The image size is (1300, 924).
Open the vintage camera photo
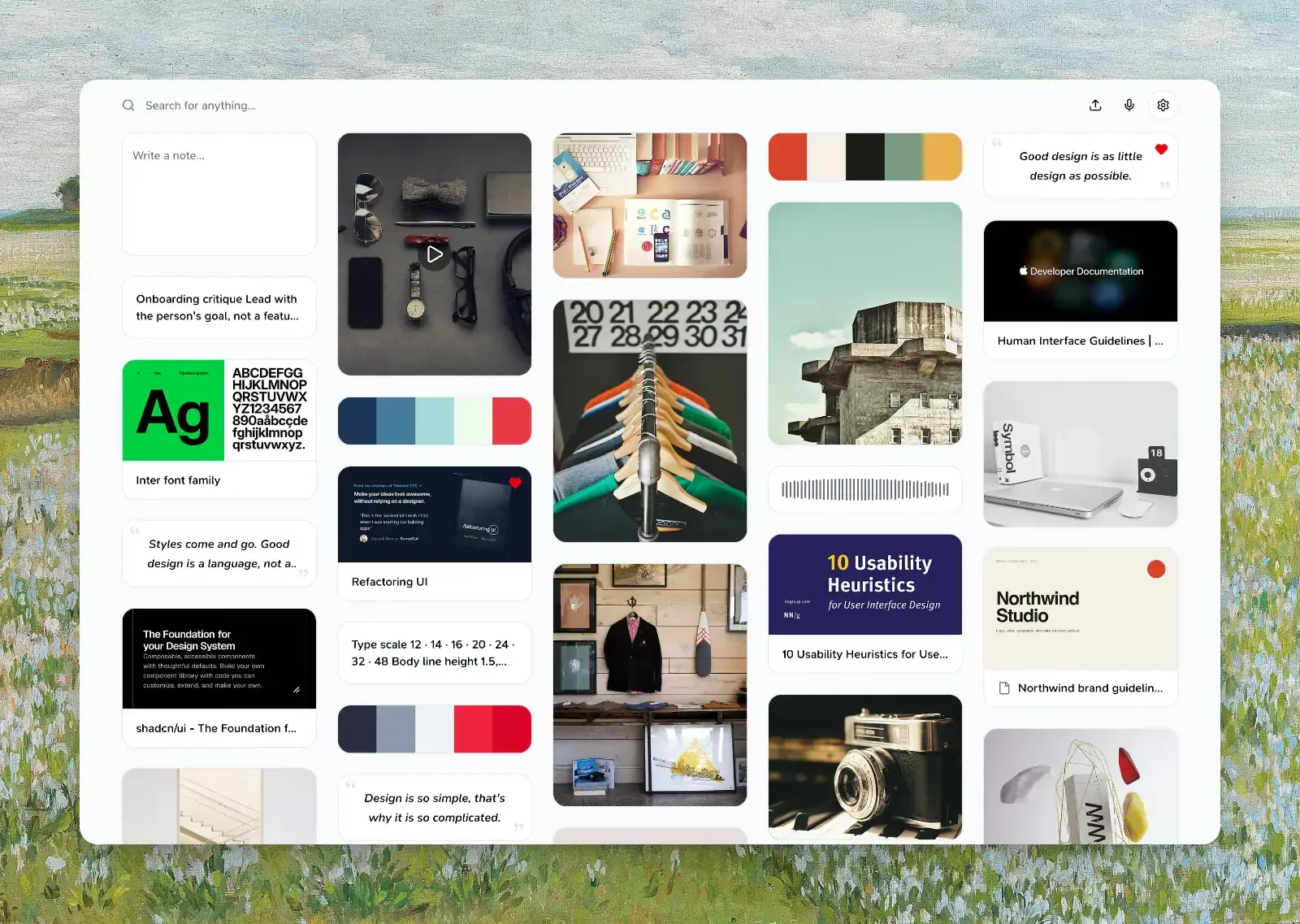865,767
